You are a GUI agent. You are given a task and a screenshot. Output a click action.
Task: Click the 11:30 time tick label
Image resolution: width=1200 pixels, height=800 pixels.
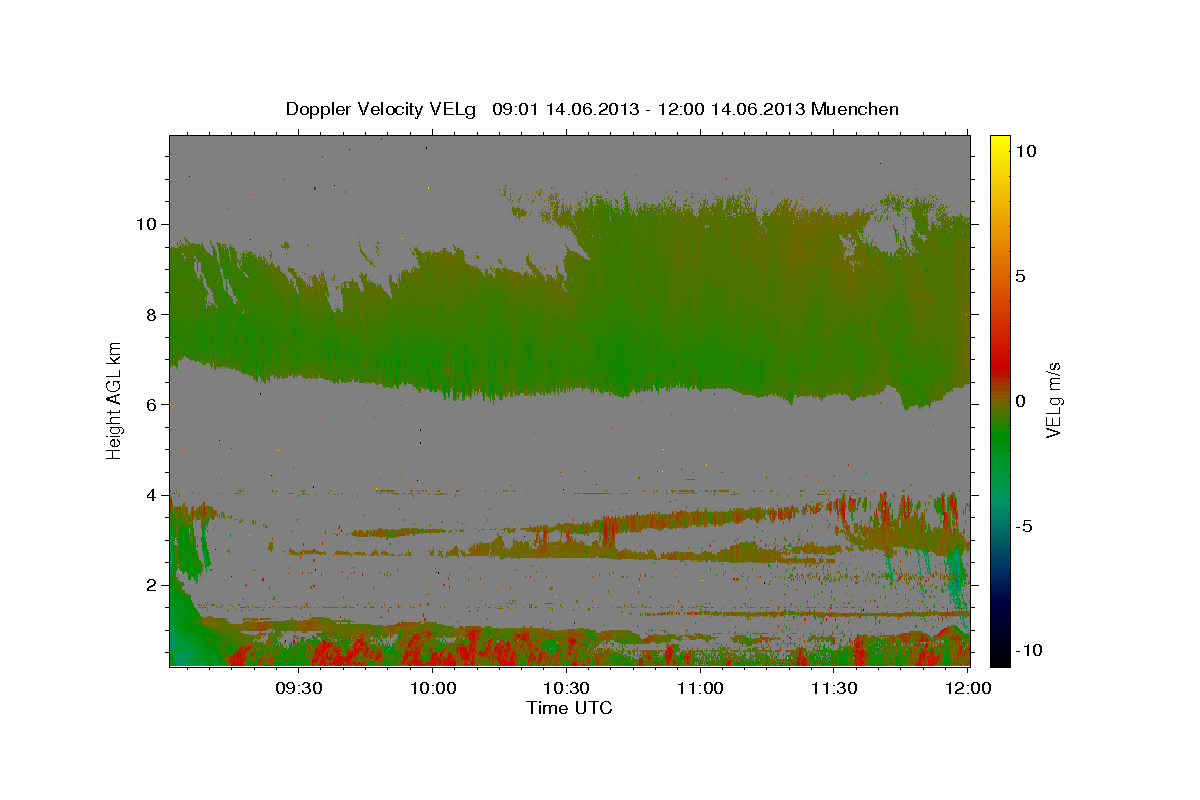(834, 689)
